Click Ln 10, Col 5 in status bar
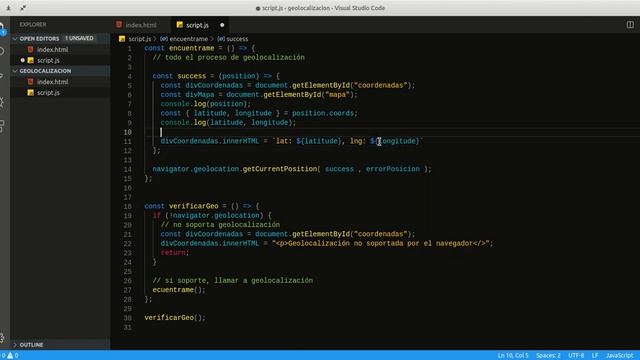 tap(513, 356)
